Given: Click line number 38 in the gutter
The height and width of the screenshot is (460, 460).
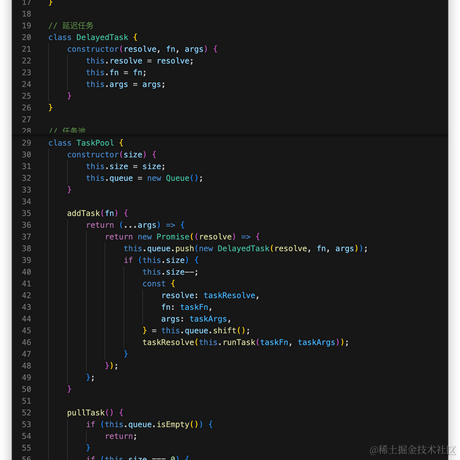Looking at the screenshot, I should (27, 249).
